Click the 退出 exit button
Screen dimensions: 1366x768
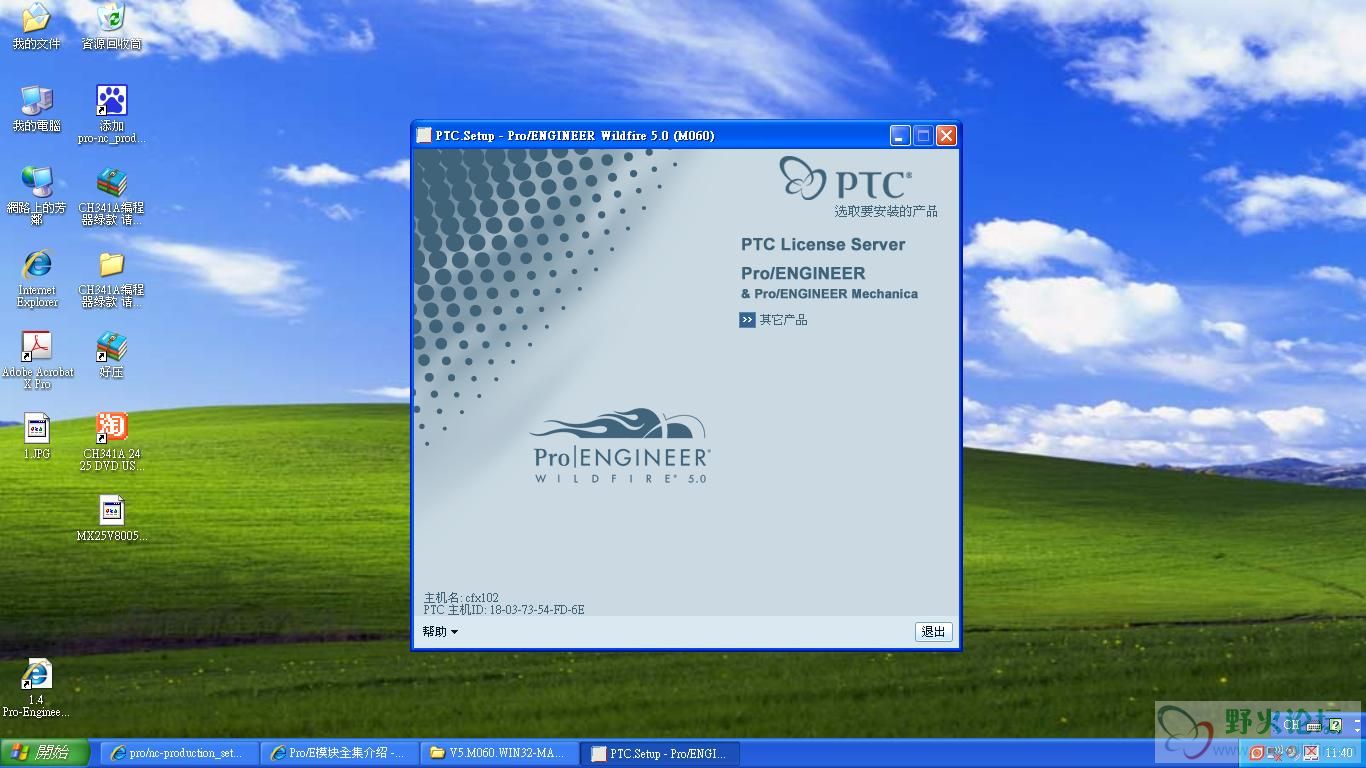tap(933, 632)
